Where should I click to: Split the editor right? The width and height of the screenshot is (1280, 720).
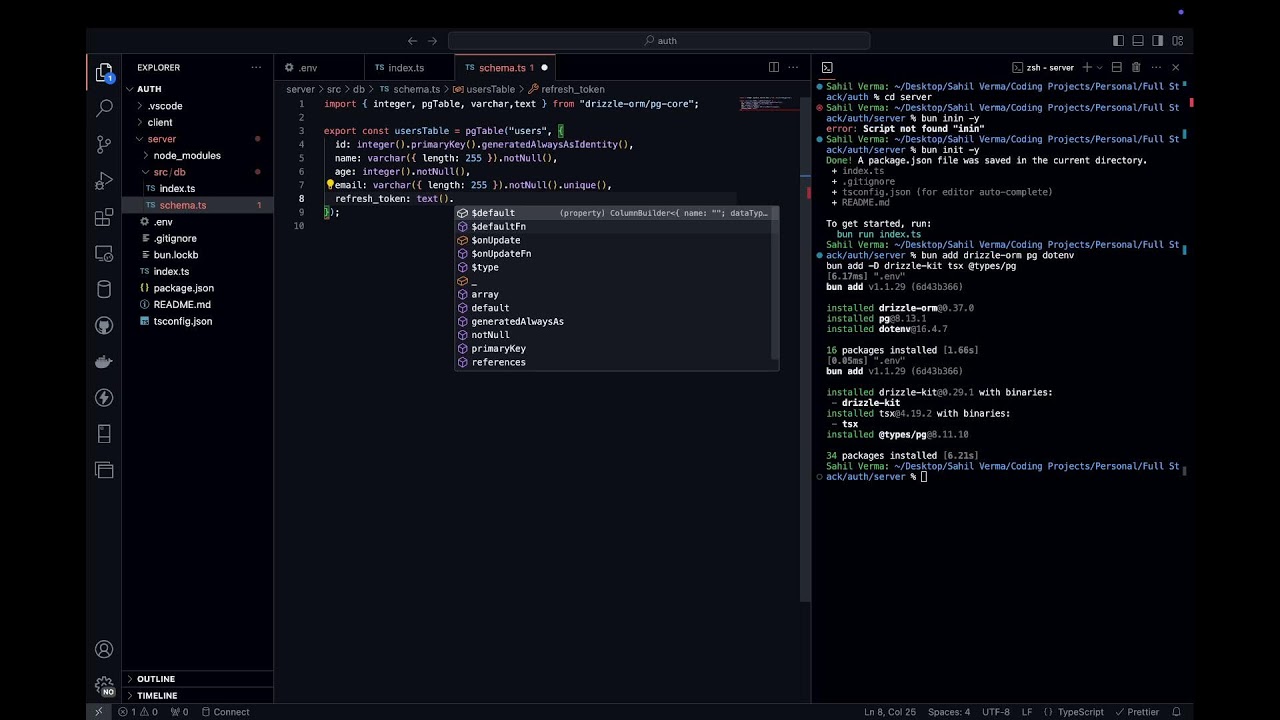773,68
